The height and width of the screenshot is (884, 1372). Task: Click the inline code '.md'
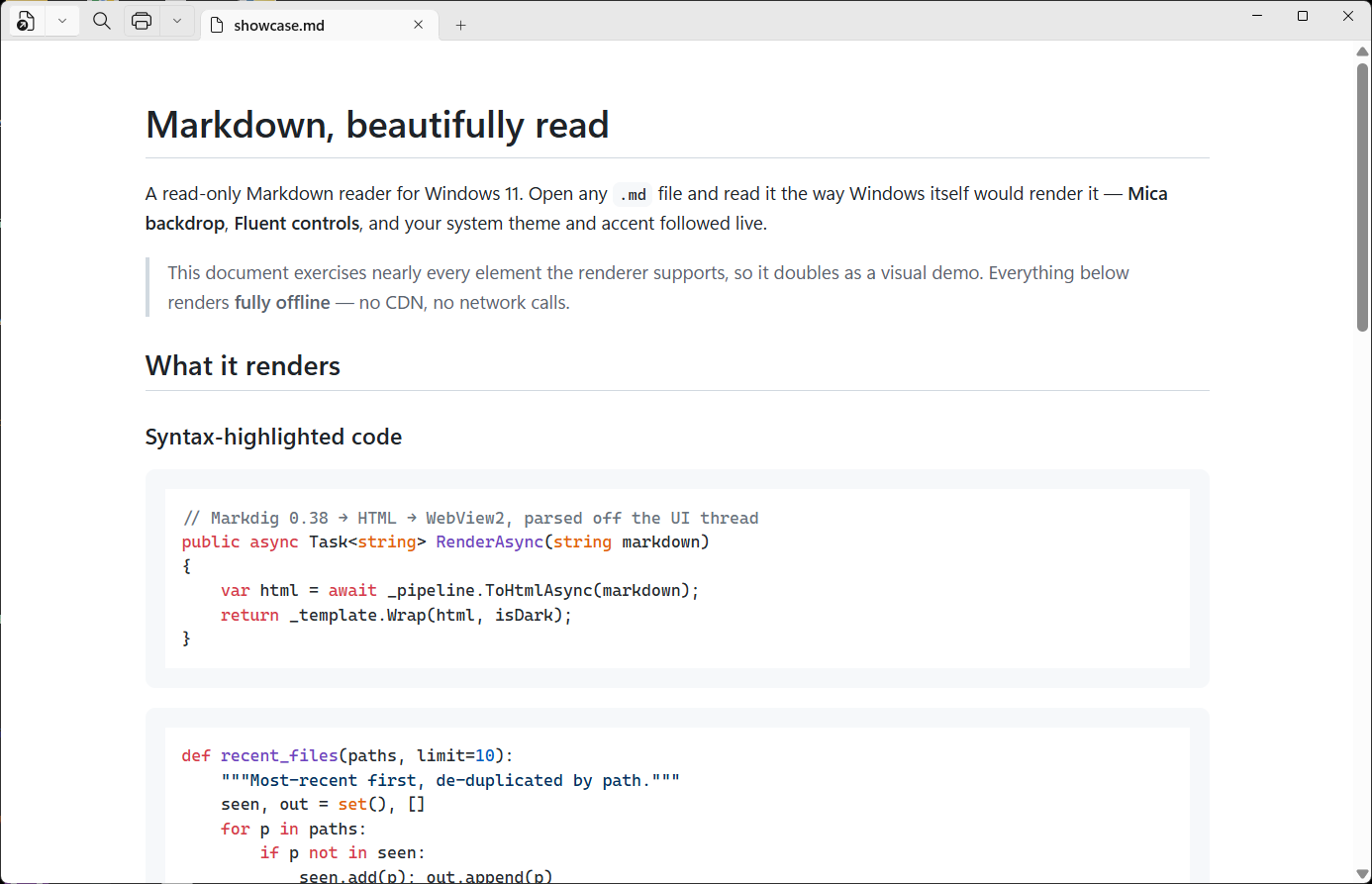(633, 194)
